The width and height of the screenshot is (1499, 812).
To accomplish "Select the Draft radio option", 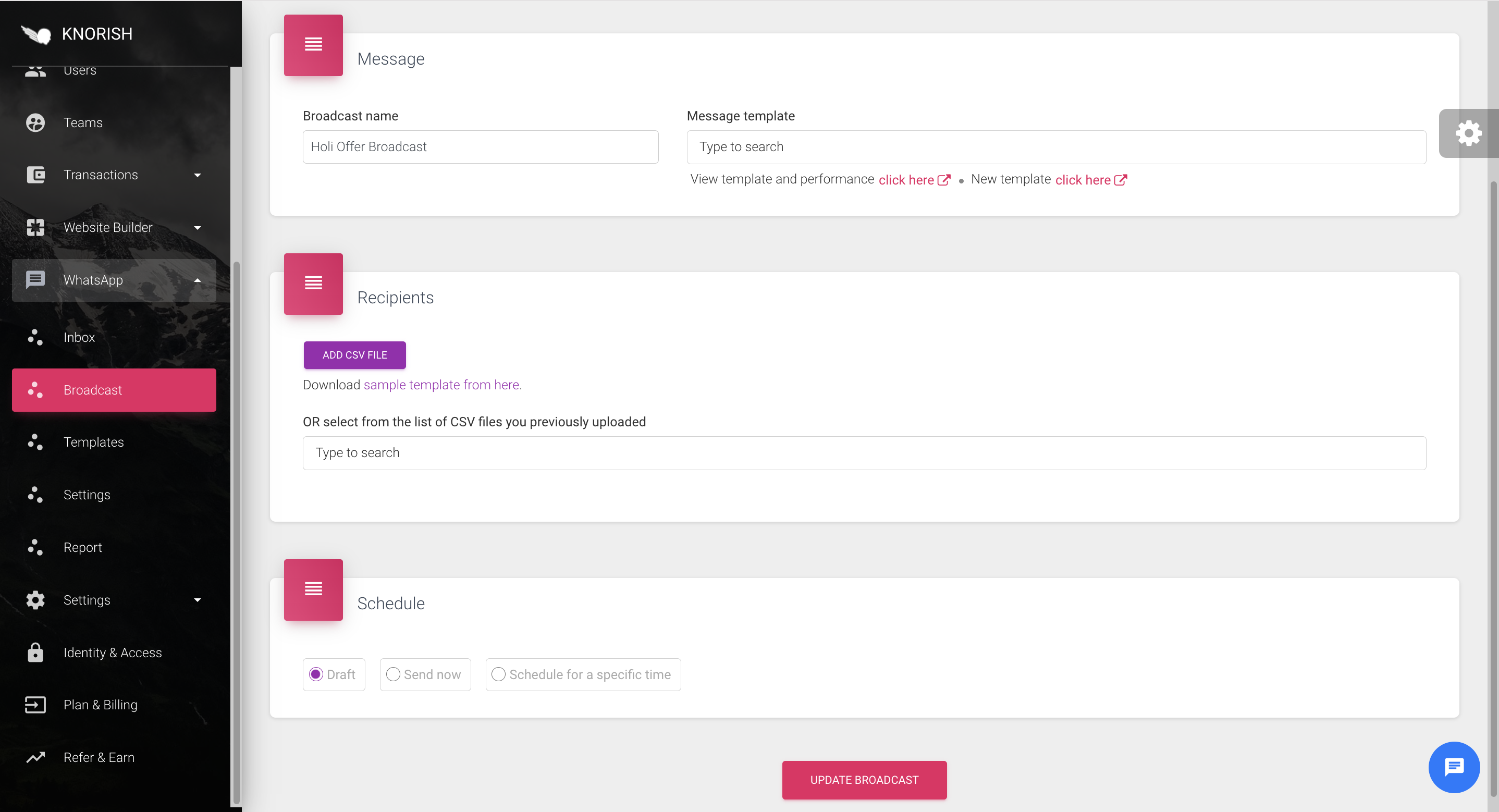I will (x=316, y=674).
